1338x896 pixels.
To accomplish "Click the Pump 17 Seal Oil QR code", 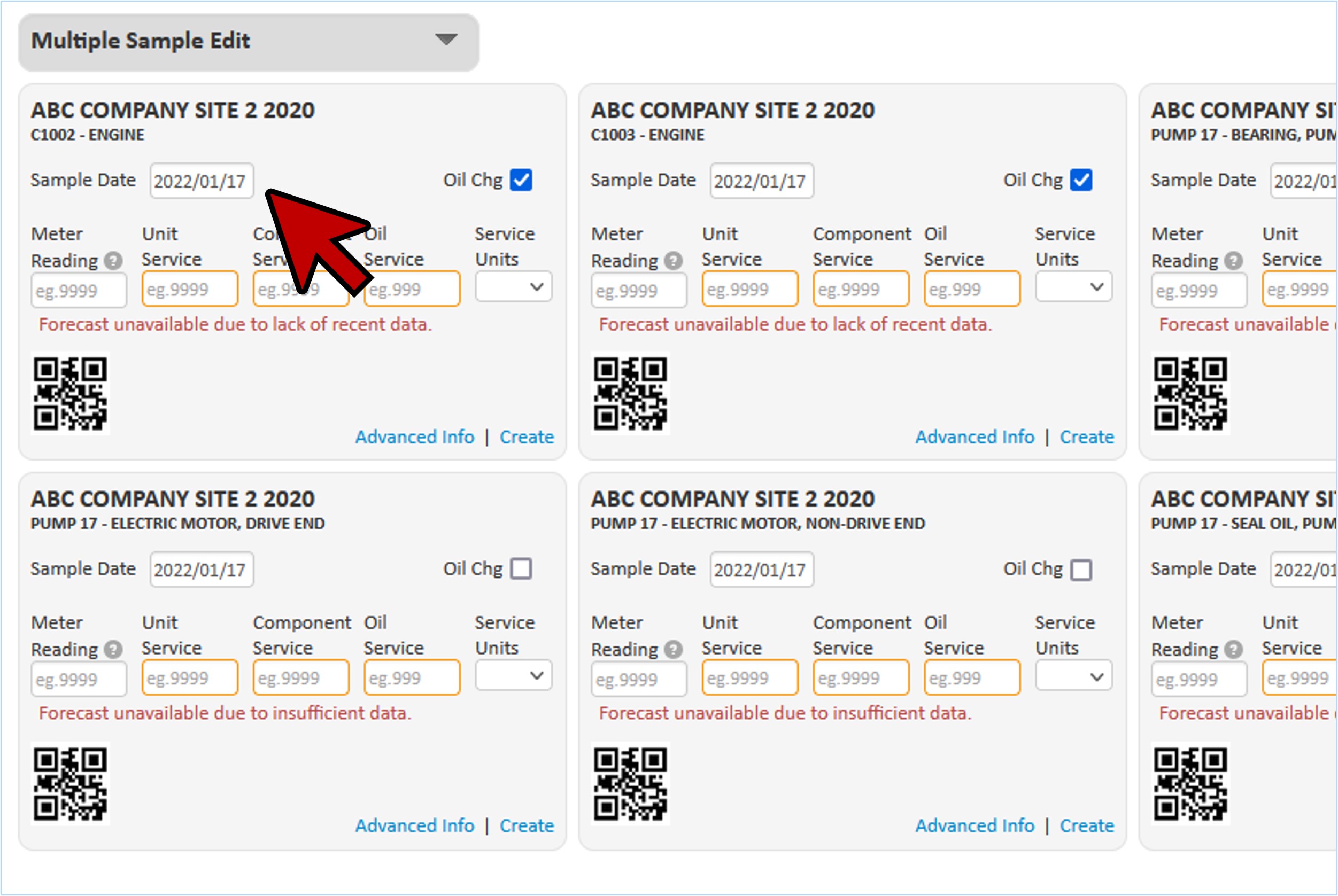I will click(1190, 783).
